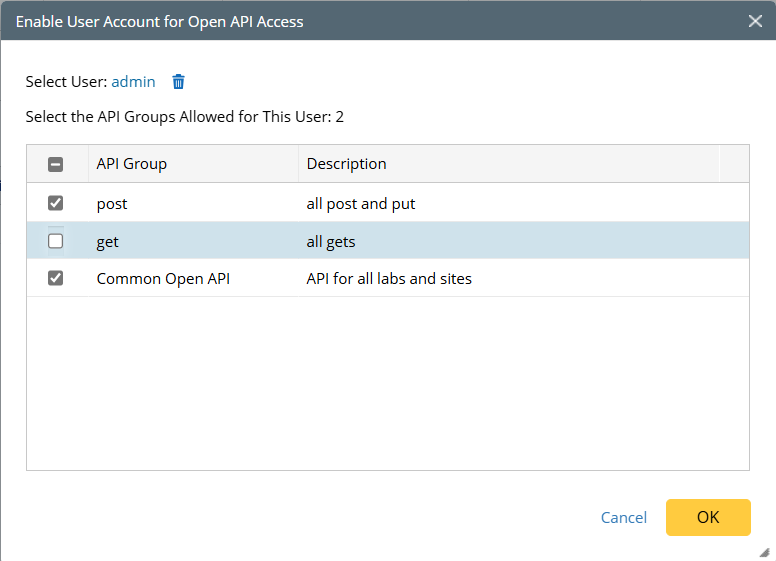The image size is (776, 561).
Task: Select the Common Open API row name
Action: (x=163, y=279)
